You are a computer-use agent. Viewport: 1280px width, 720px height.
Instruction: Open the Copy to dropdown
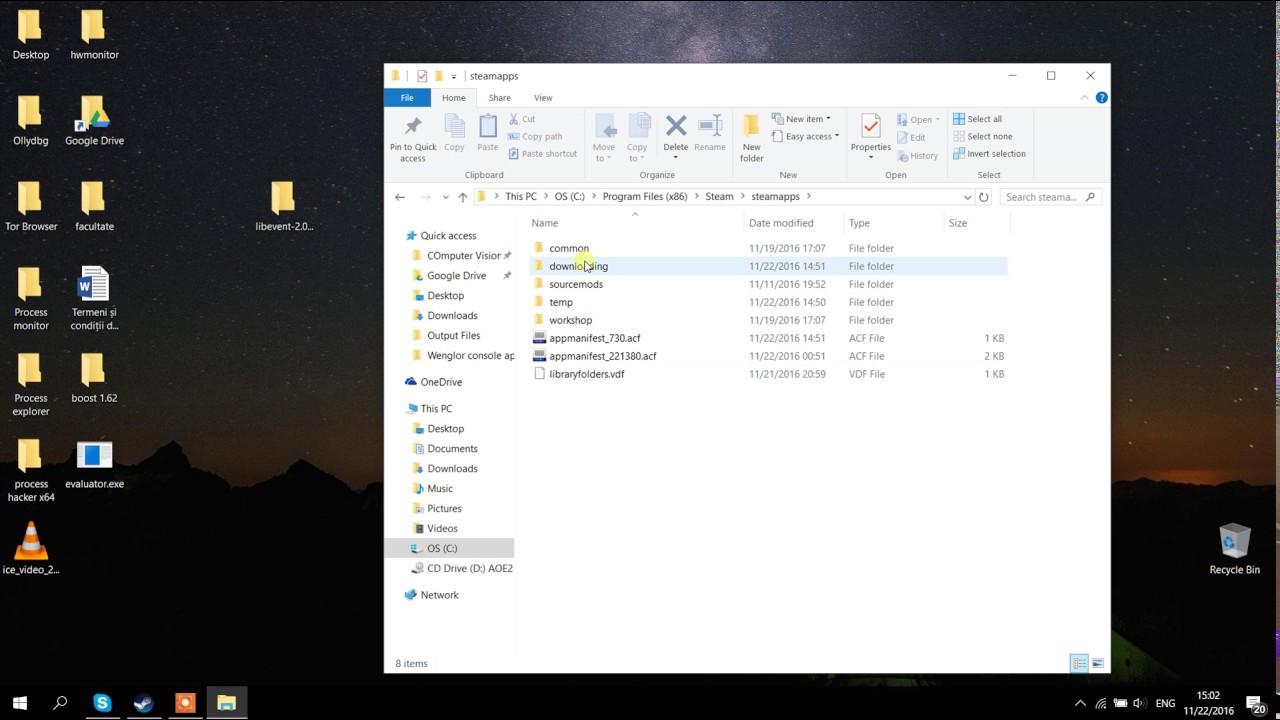pyautogui.click(x=637, y=138)
